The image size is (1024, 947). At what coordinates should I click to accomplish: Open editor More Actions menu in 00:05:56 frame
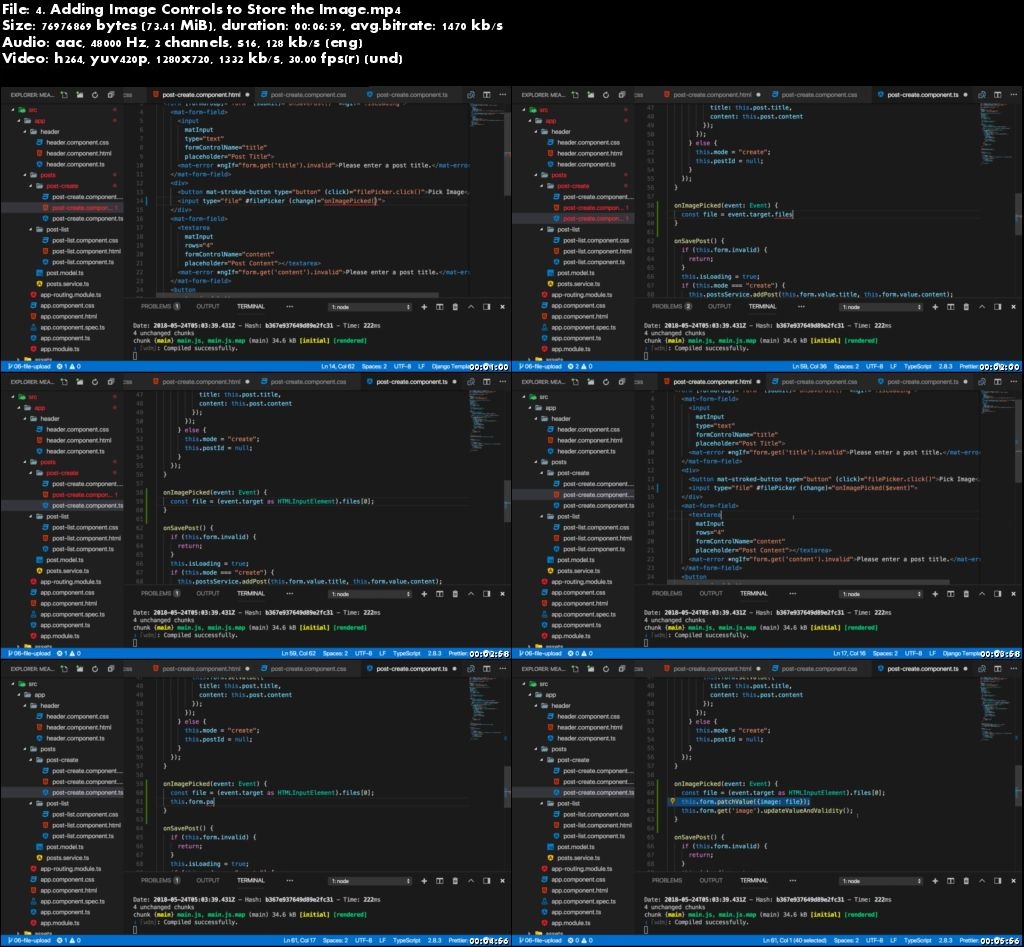pyautogui.click(x=1014, y=669)
